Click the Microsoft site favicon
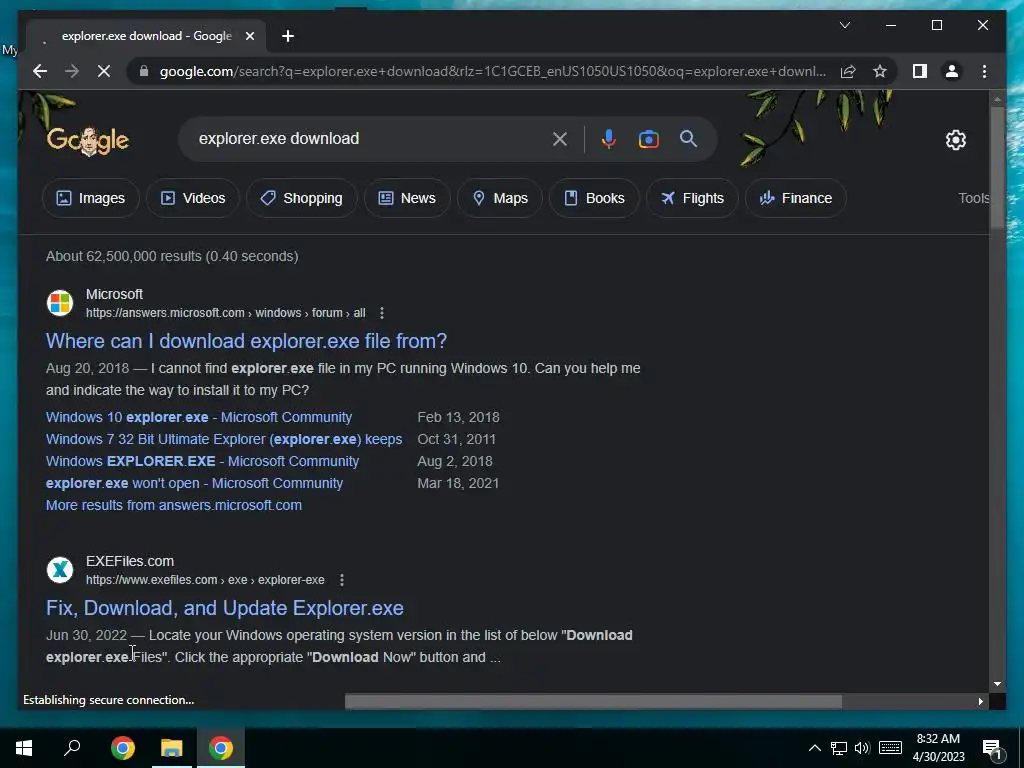 click(x=60, y=303)
